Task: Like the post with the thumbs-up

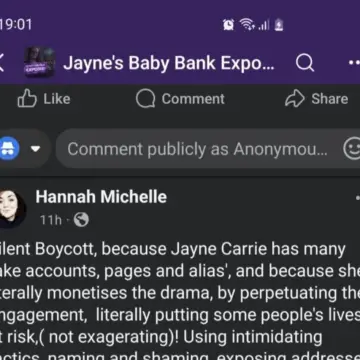Action: [44, 99]
